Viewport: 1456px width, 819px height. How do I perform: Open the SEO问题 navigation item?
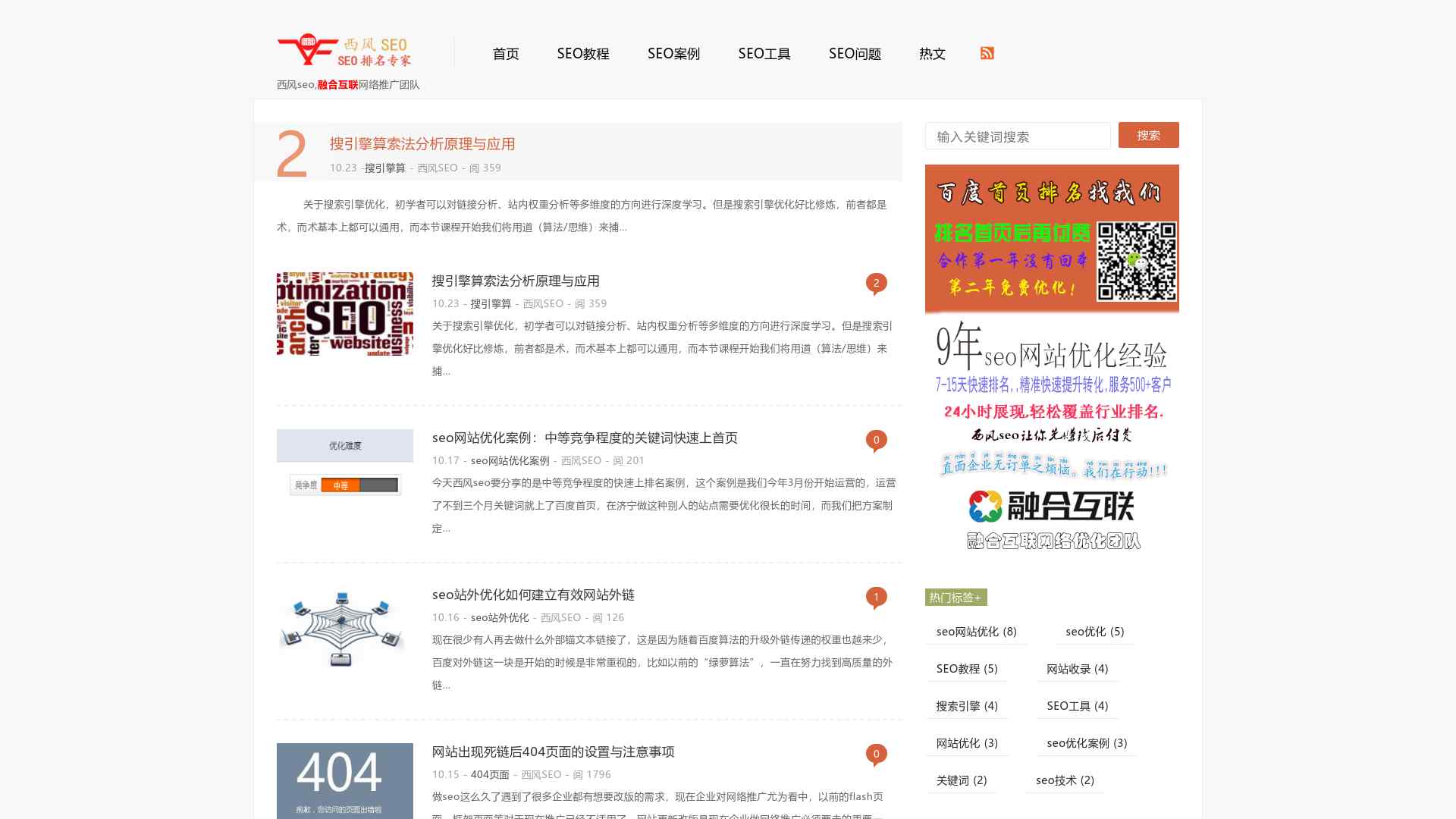pos(855,54)
